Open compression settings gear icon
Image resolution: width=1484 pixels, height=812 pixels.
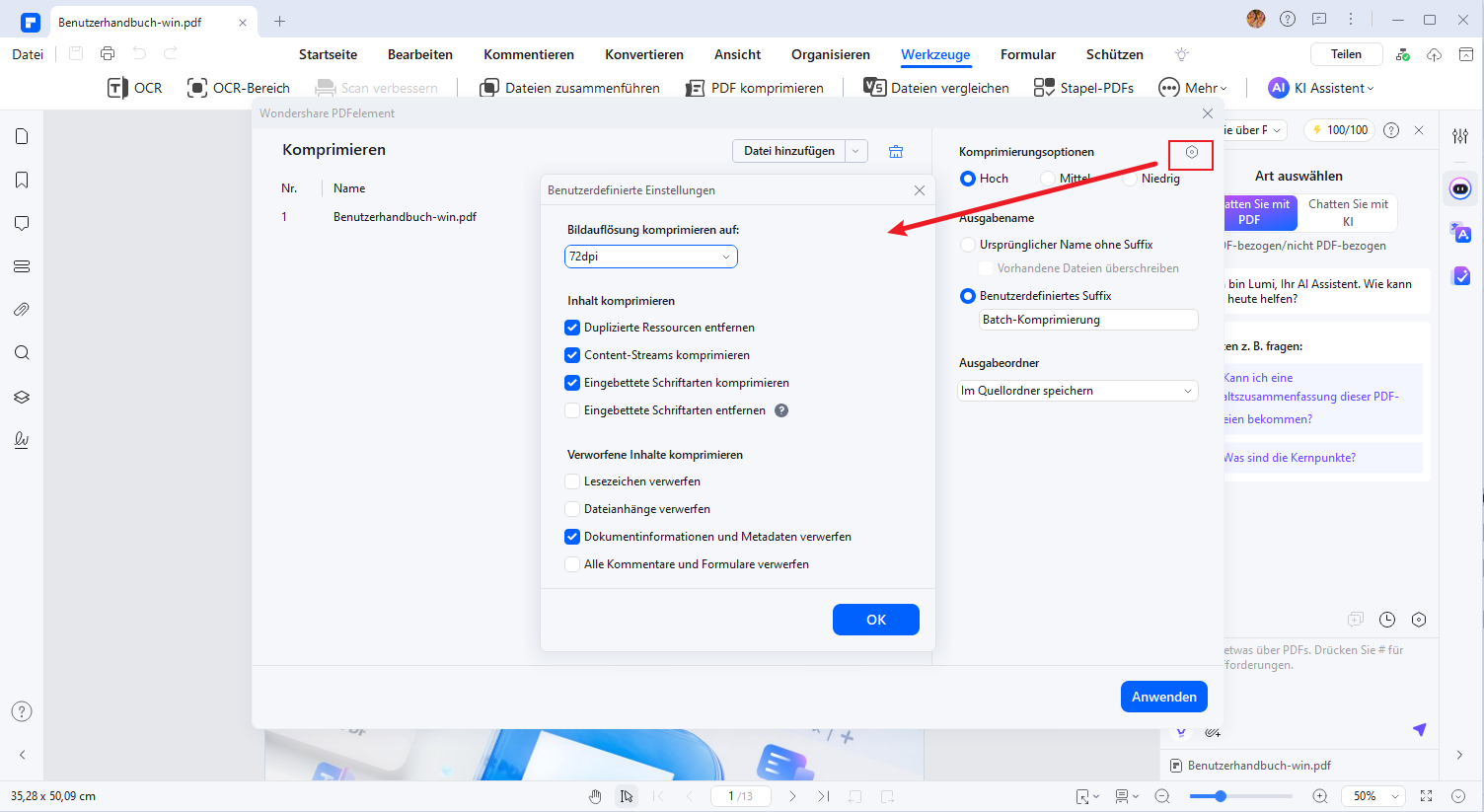coord(1191,152)
